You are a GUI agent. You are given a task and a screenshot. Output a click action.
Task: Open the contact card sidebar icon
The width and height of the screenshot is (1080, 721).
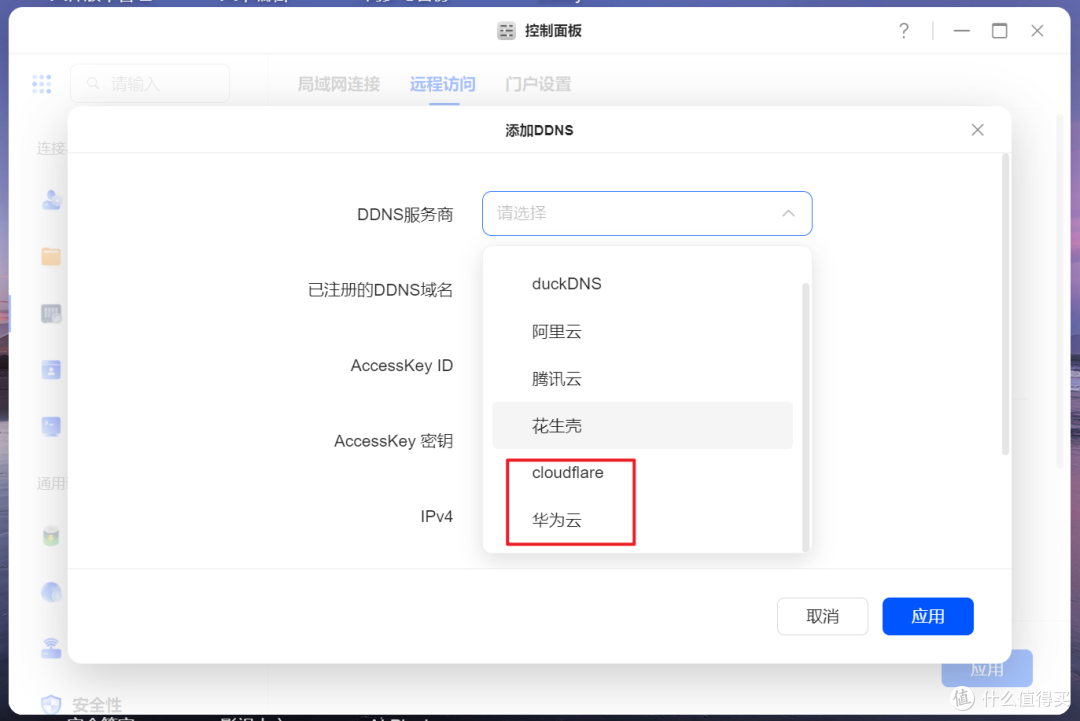coord(51,370)
